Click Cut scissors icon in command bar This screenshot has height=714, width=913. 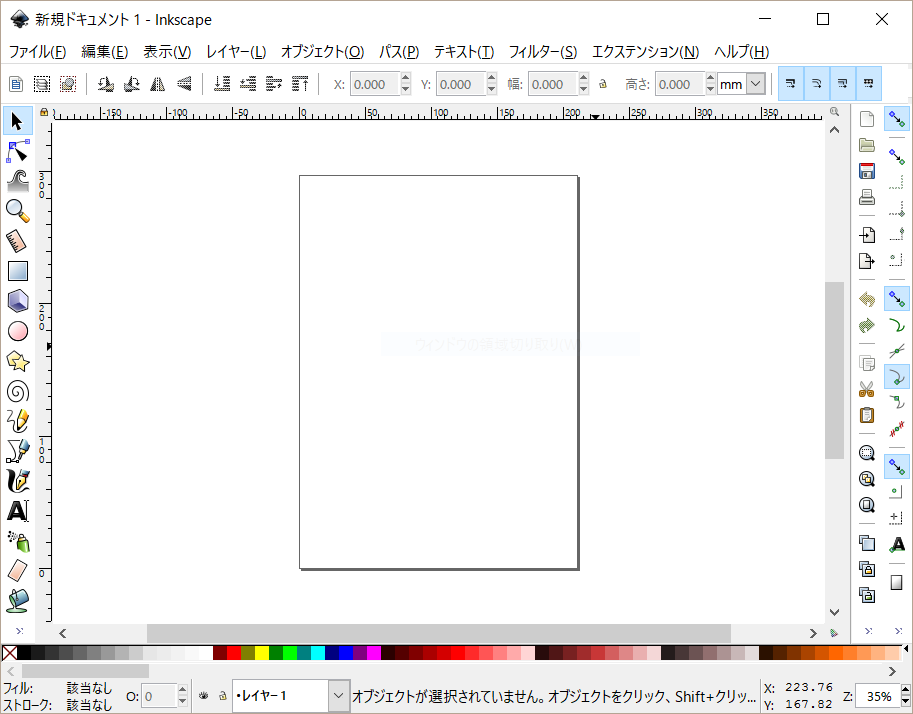[x=867, y=389]
